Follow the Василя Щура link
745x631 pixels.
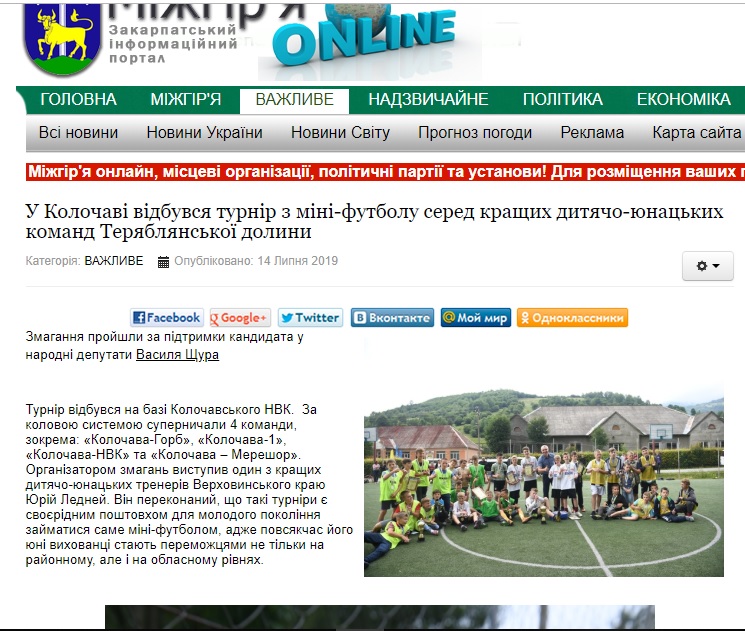click(177, 355)
